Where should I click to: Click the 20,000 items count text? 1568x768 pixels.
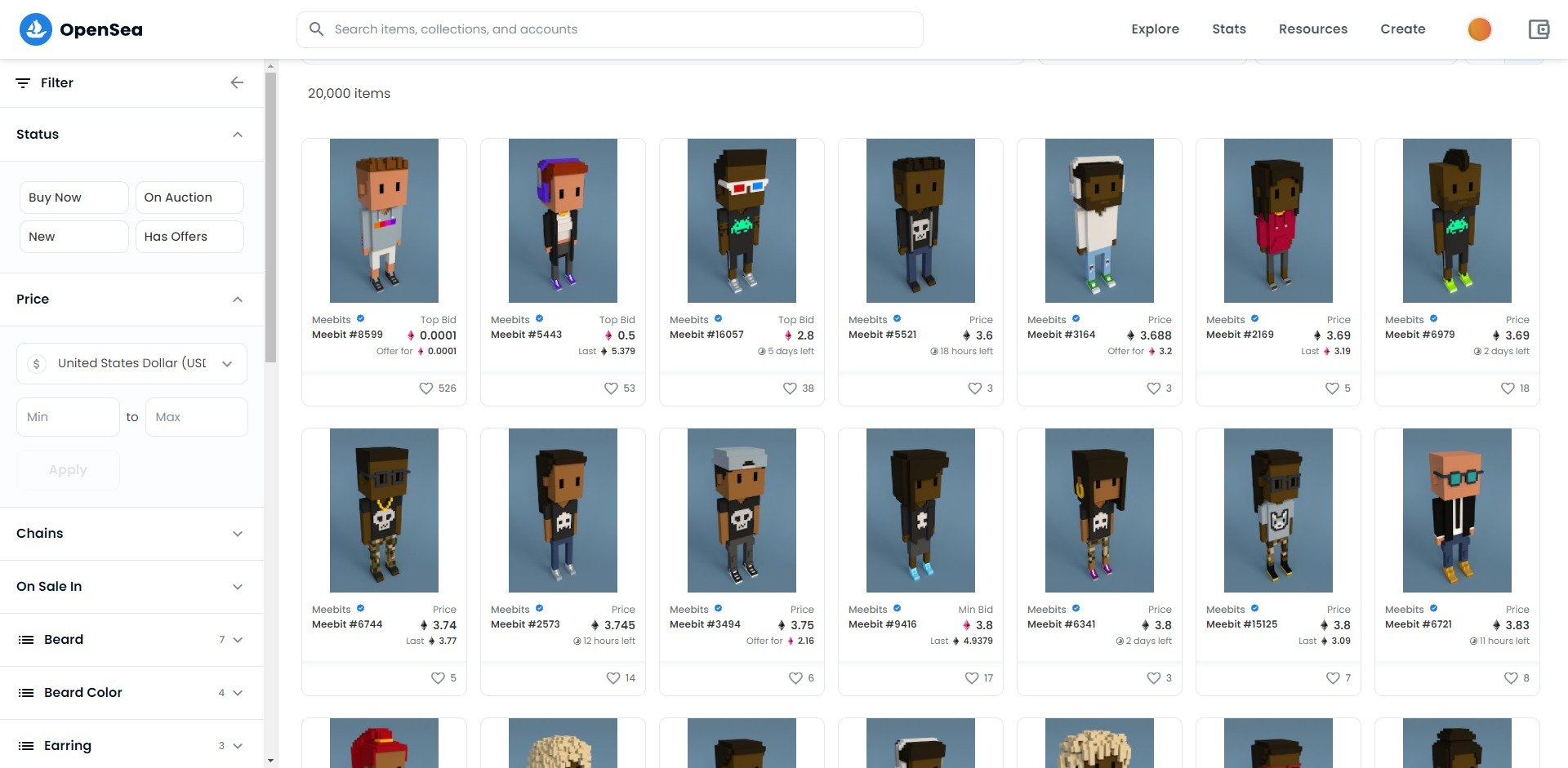click(x=349, y=94)
